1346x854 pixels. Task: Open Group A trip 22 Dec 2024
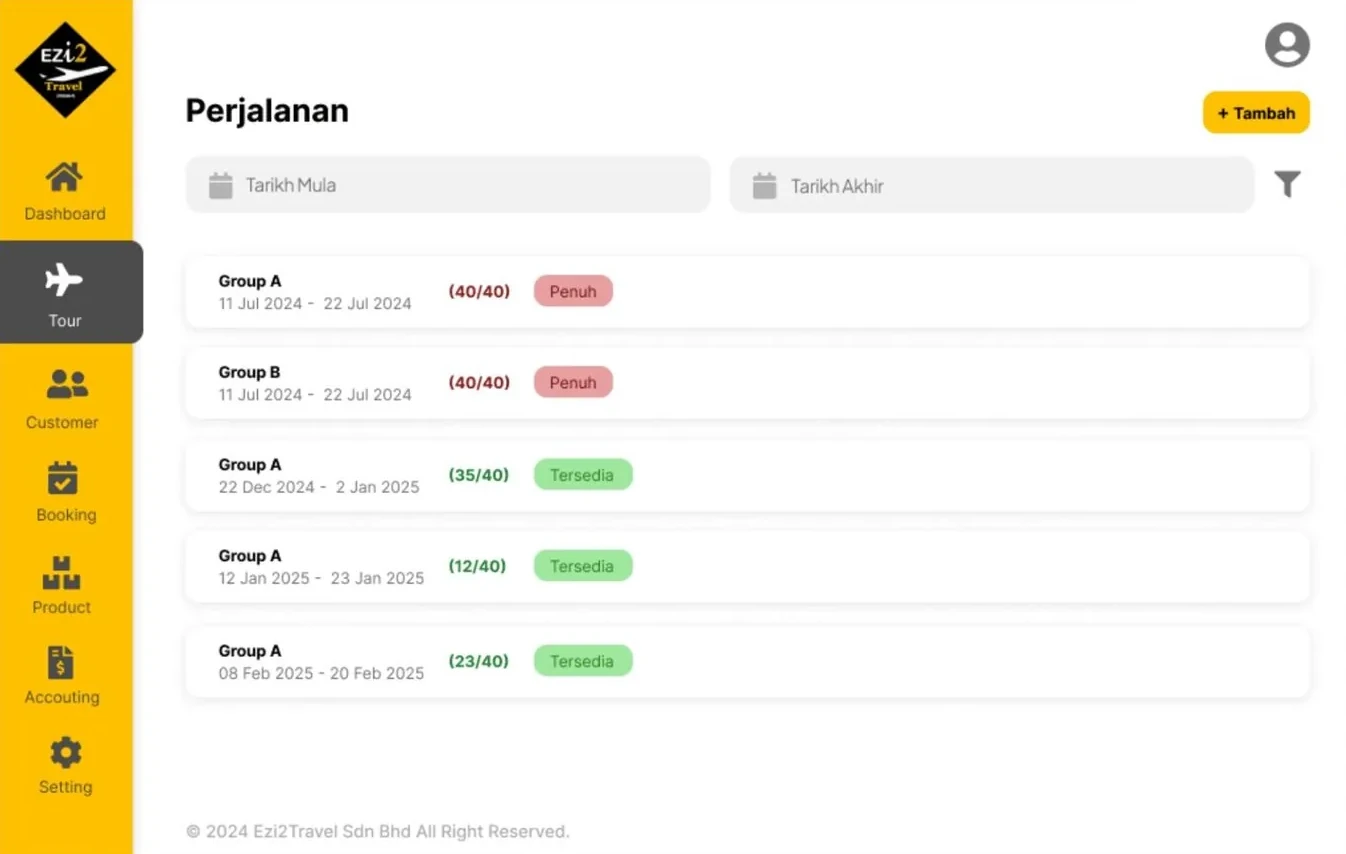tap(747, 475)
